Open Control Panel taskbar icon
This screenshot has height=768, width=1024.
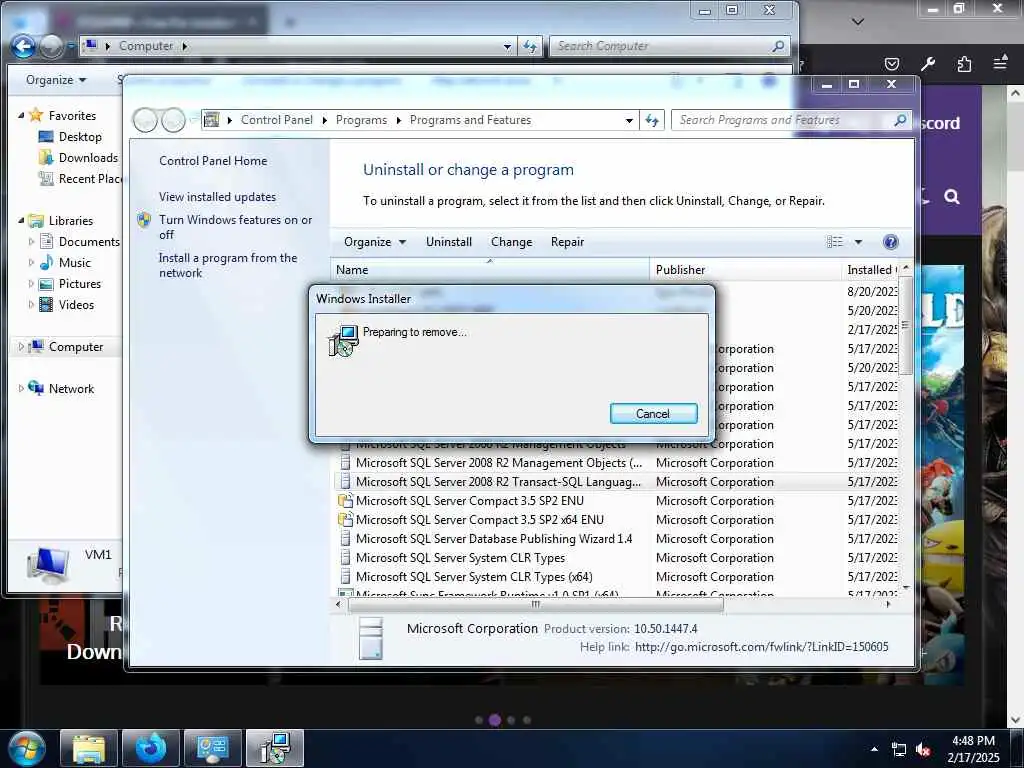(213, 748)
